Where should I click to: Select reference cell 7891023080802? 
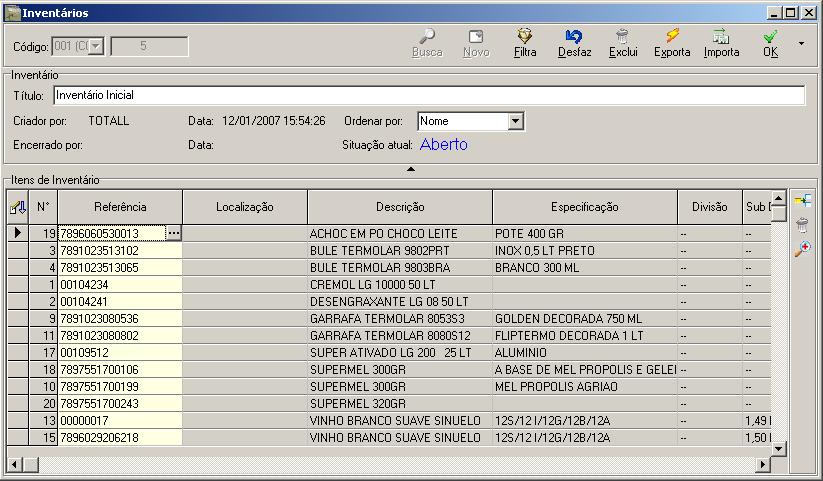(x=120, y=336)
